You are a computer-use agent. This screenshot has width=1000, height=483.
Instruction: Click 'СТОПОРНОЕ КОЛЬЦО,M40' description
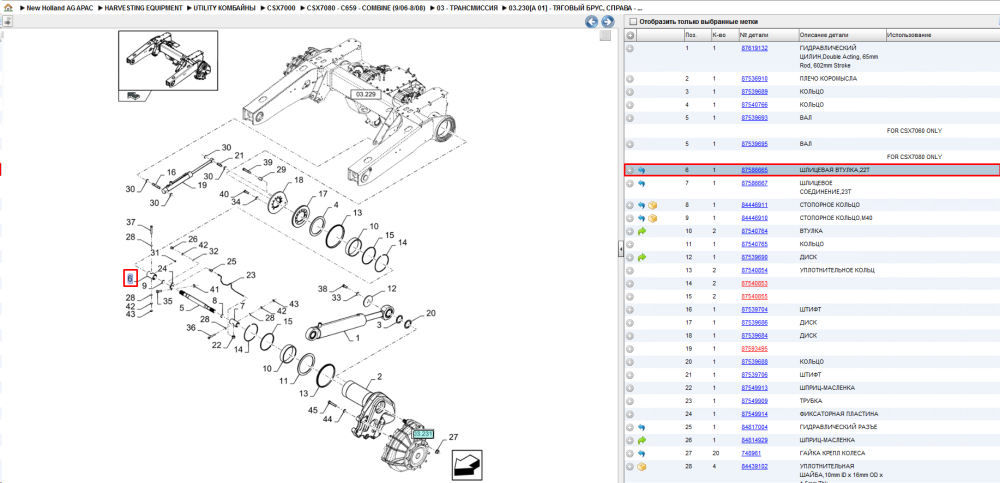(x=836, y=218)
